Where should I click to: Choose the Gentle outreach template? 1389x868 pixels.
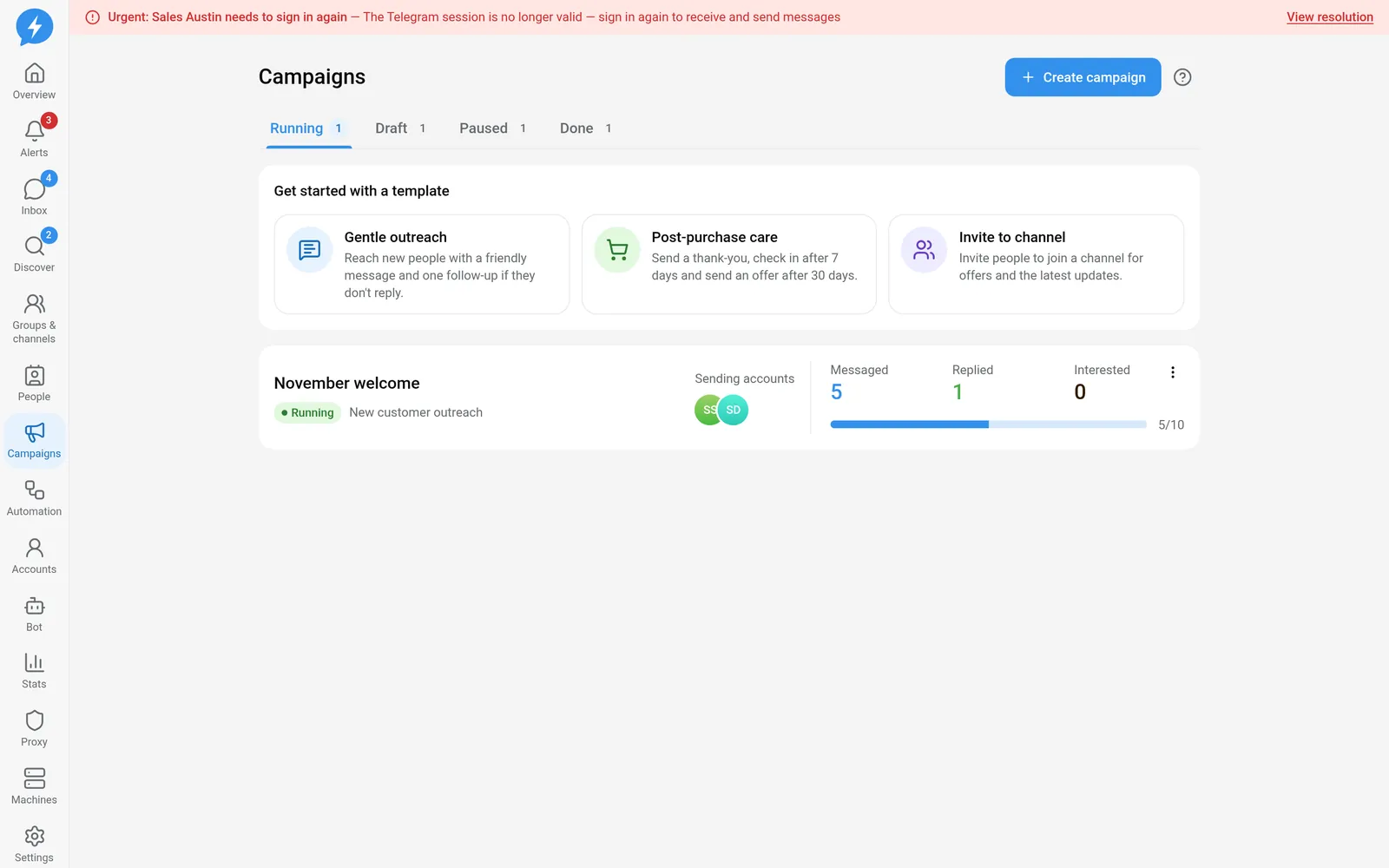point(422,264)
